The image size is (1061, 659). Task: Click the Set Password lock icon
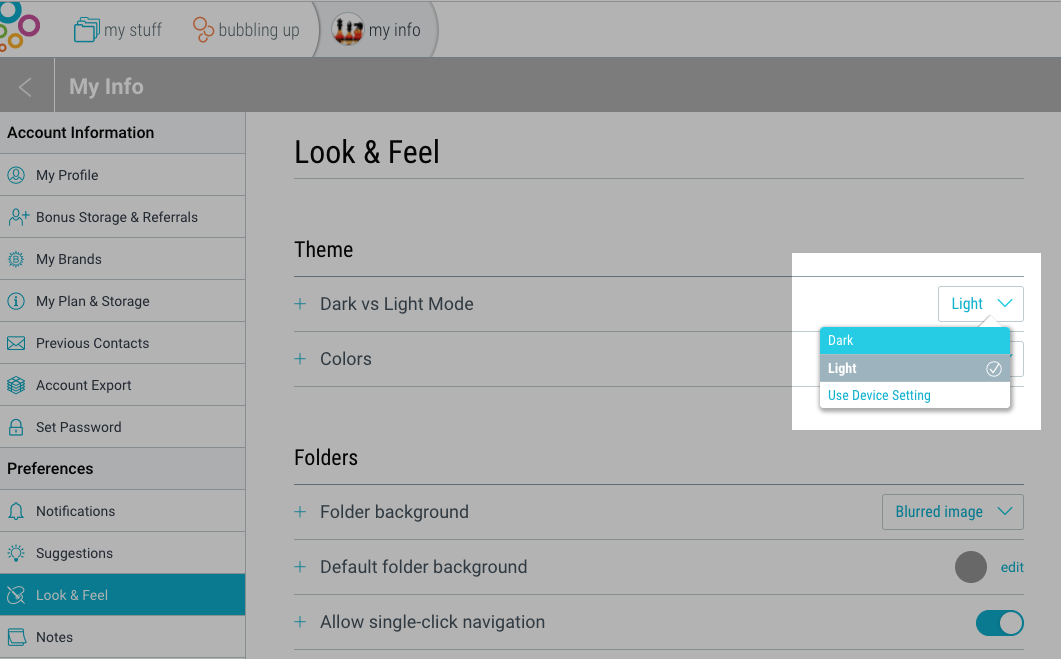(16, 427)
